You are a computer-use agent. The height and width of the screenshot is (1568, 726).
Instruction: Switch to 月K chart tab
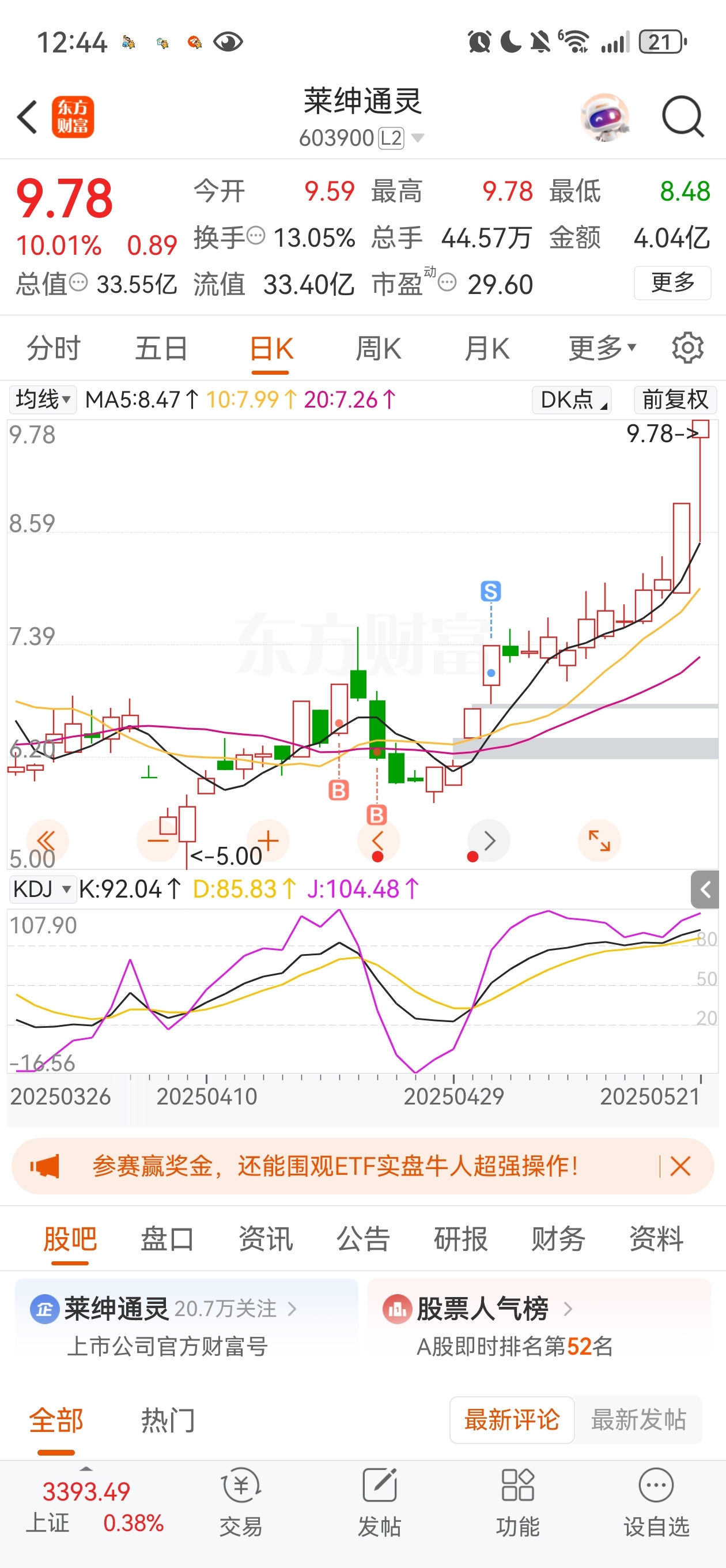click(486, 349)
